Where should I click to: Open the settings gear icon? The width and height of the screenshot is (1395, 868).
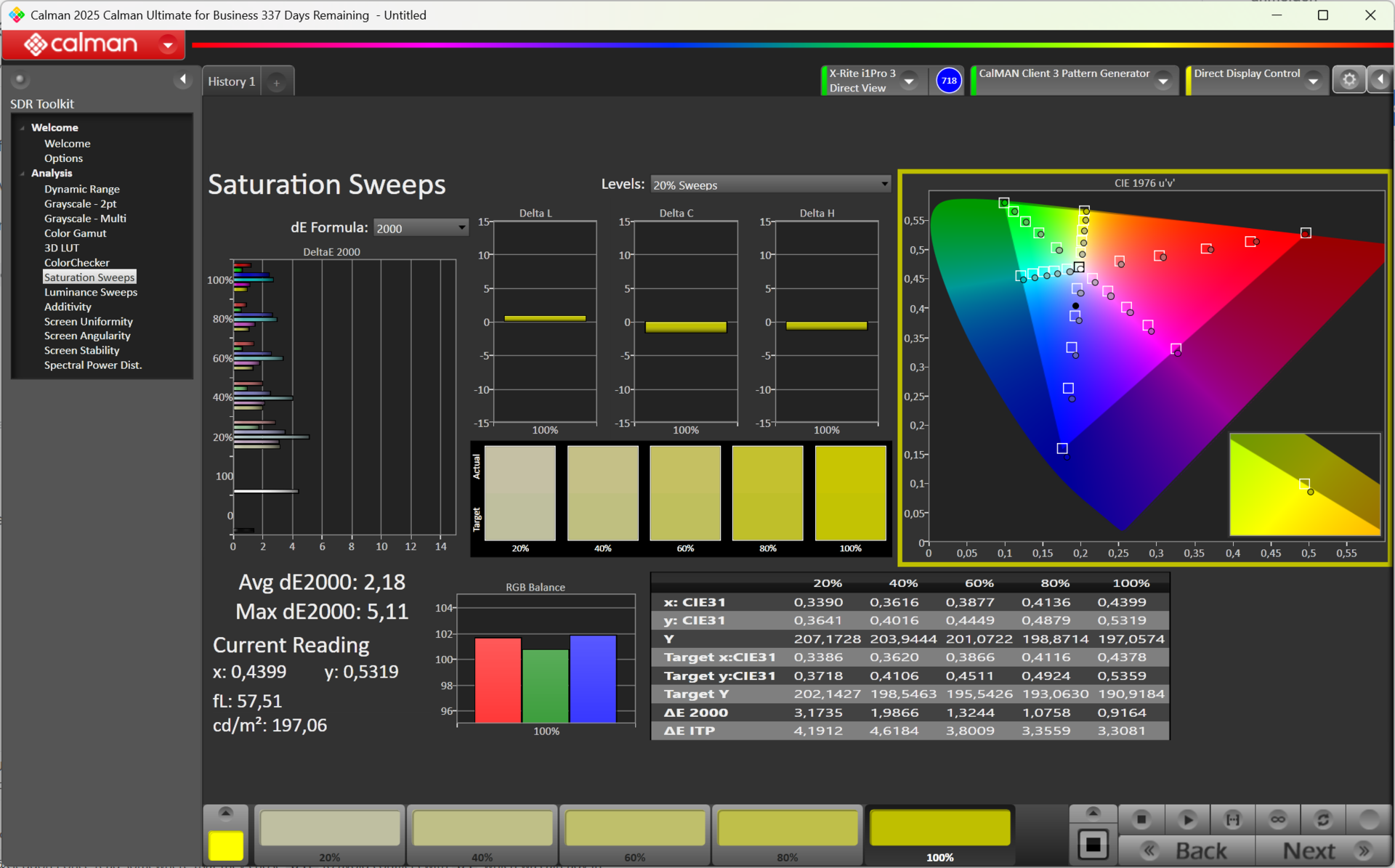(1348, 80)
